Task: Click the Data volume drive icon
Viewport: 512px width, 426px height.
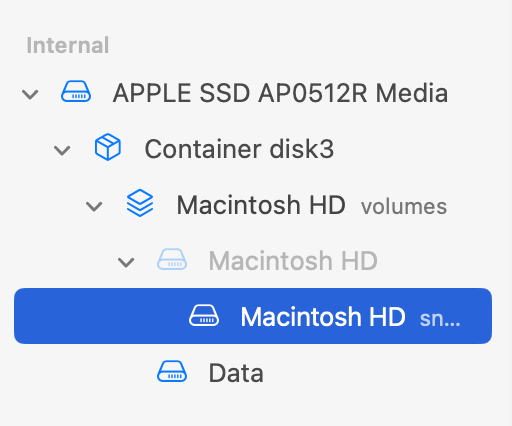Action: 172,371
